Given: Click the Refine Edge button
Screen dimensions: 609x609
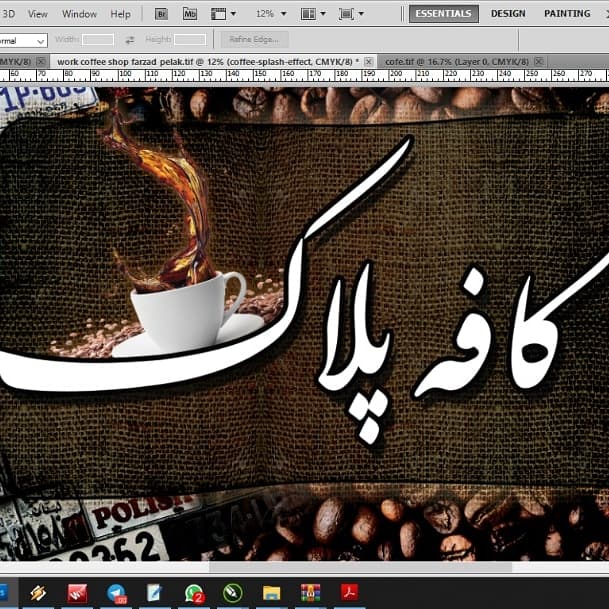Looking at the screenshot, I should (254, 40).
